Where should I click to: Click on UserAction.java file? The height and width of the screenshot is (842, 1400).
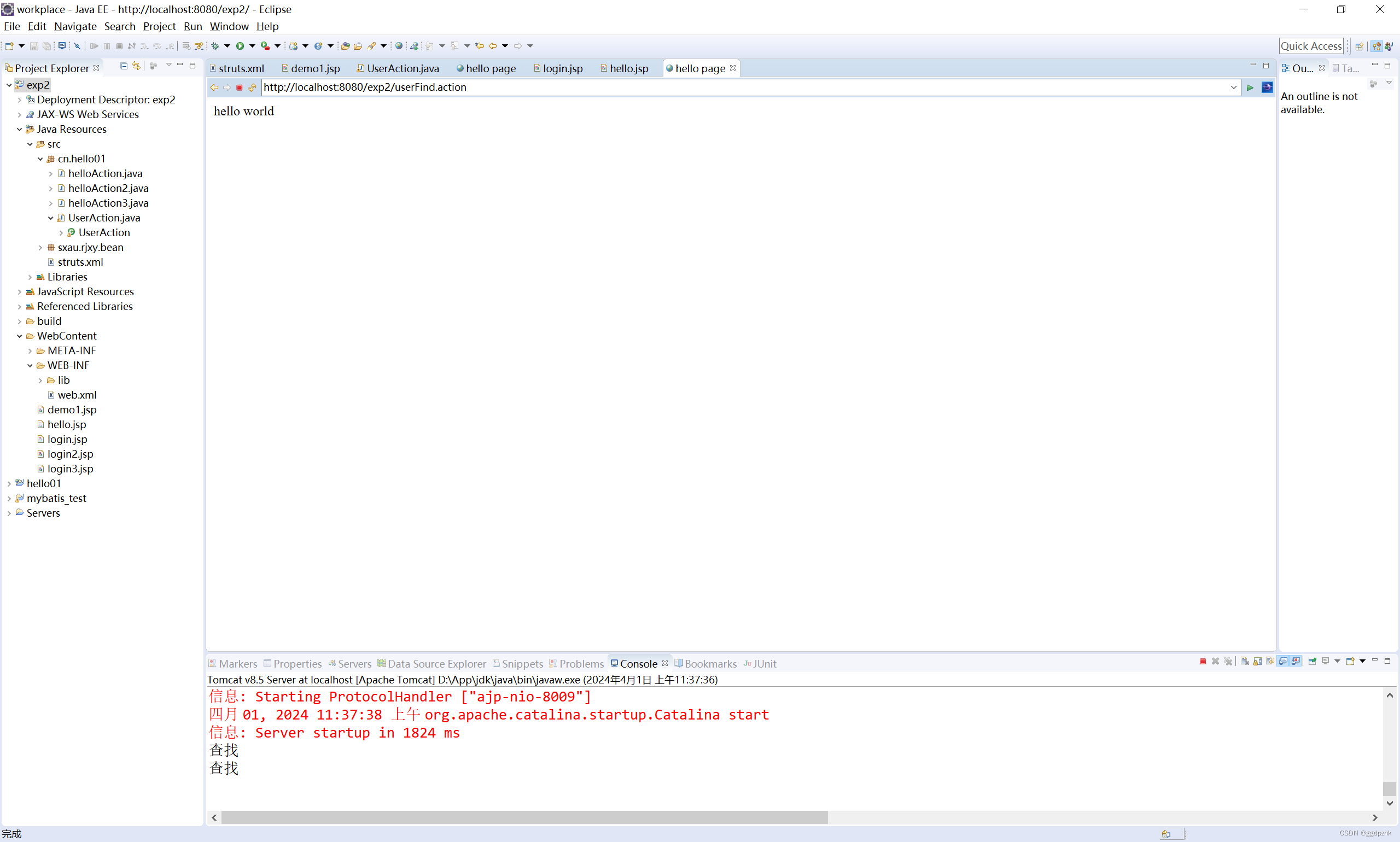pos(103,217)
